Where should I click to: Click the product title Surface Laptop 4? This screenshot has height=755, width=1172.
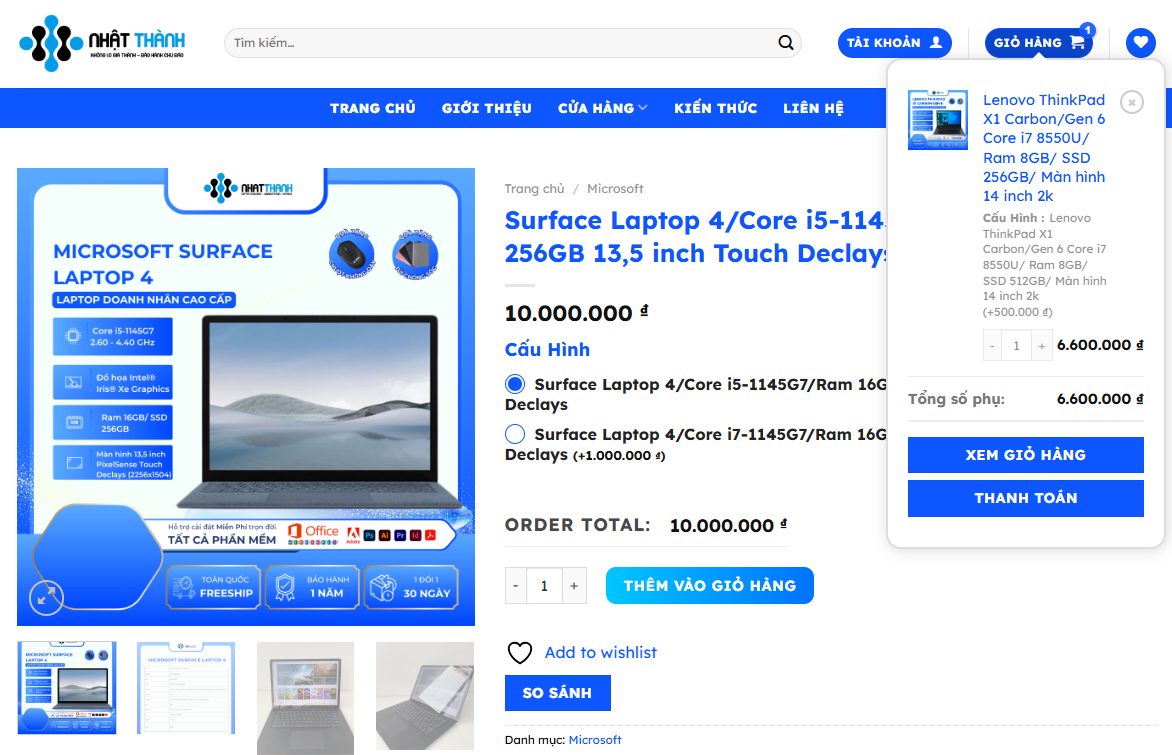pyautogui.click(x=696, y=237)
